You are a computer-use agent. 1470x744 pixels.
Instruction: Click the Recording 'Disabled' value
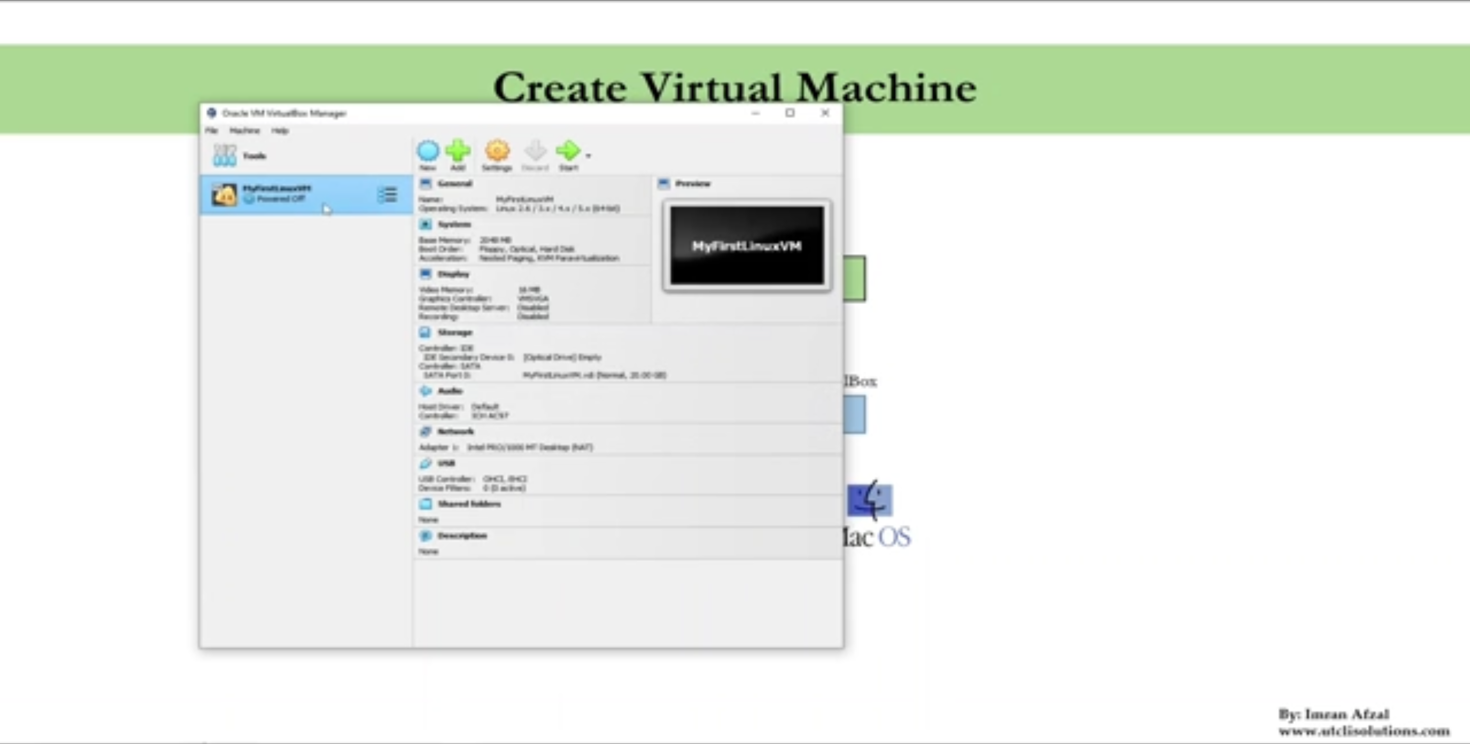click(x=533, y=317)
